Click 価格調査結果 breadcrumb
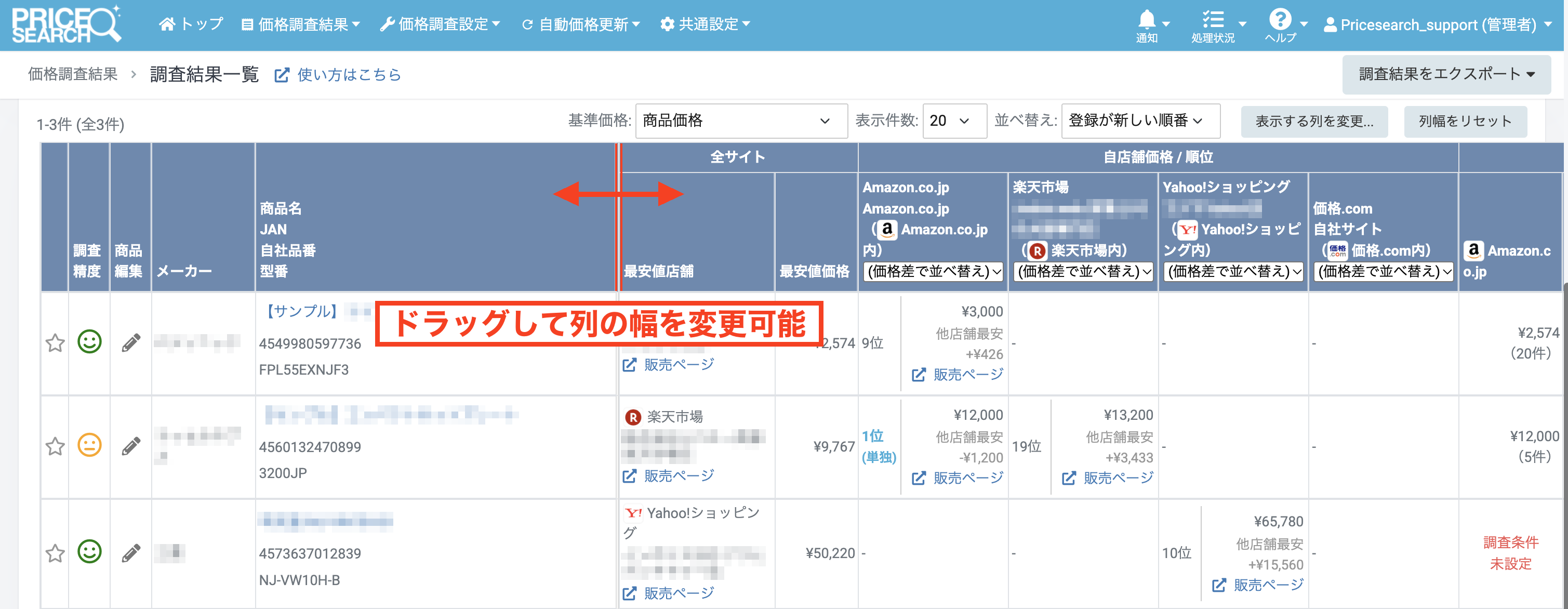 [x=72, y=74]
